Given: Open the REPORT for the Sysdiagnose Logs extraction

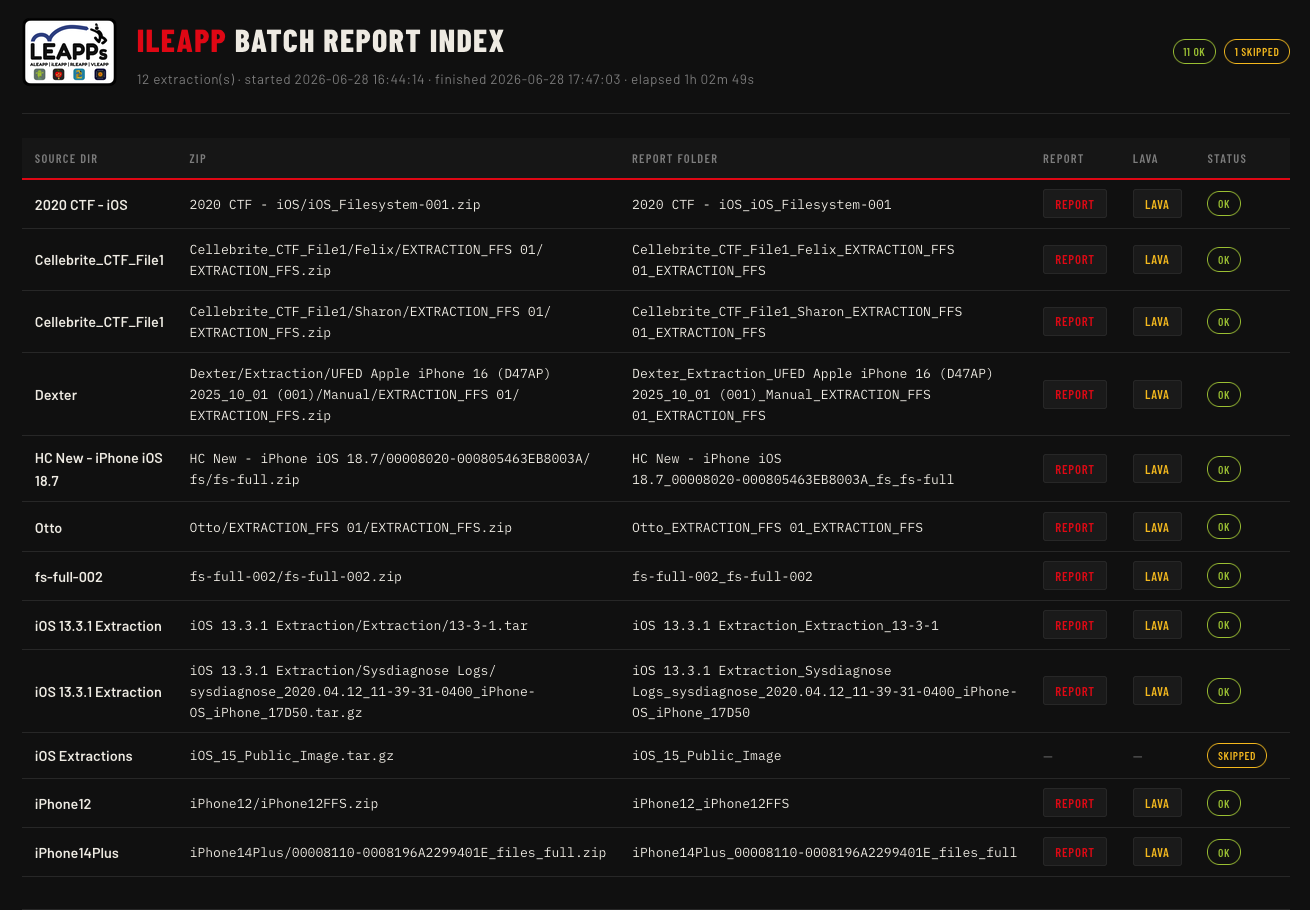Looking at the screenshot, I should (1075, 691).
